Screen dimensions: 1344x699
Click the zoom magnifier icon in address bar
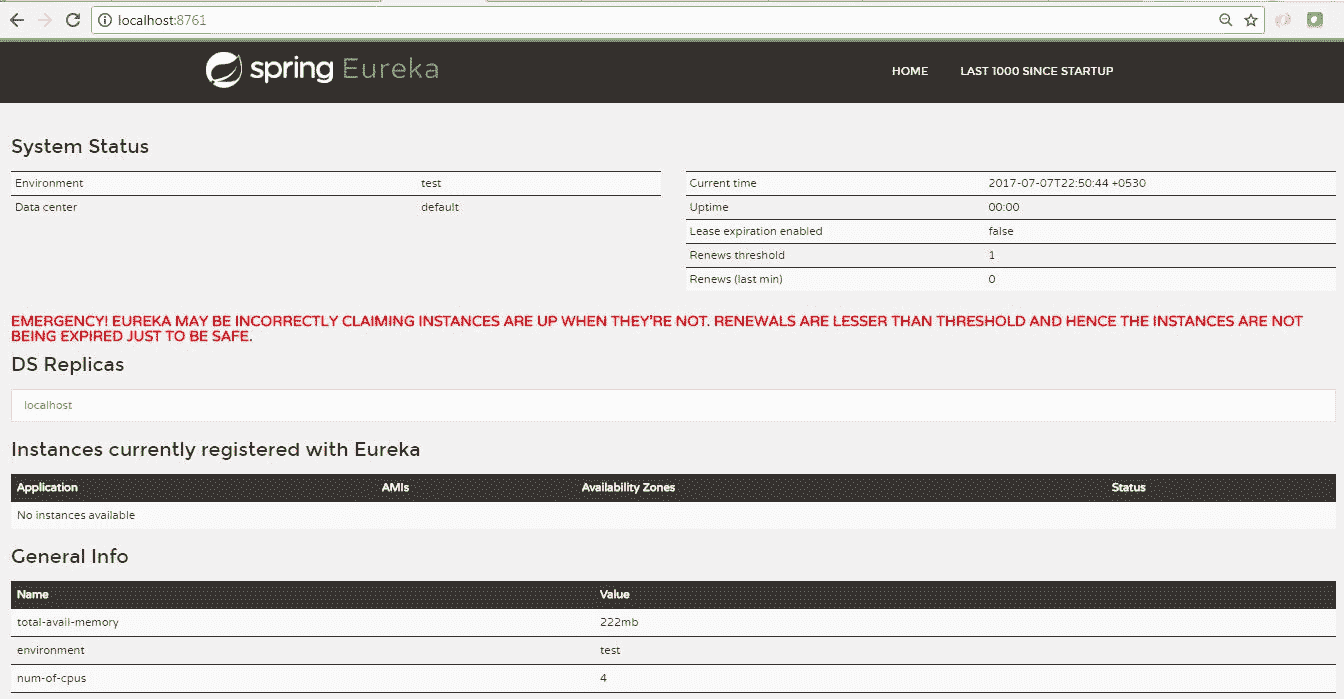point(1226,20)
